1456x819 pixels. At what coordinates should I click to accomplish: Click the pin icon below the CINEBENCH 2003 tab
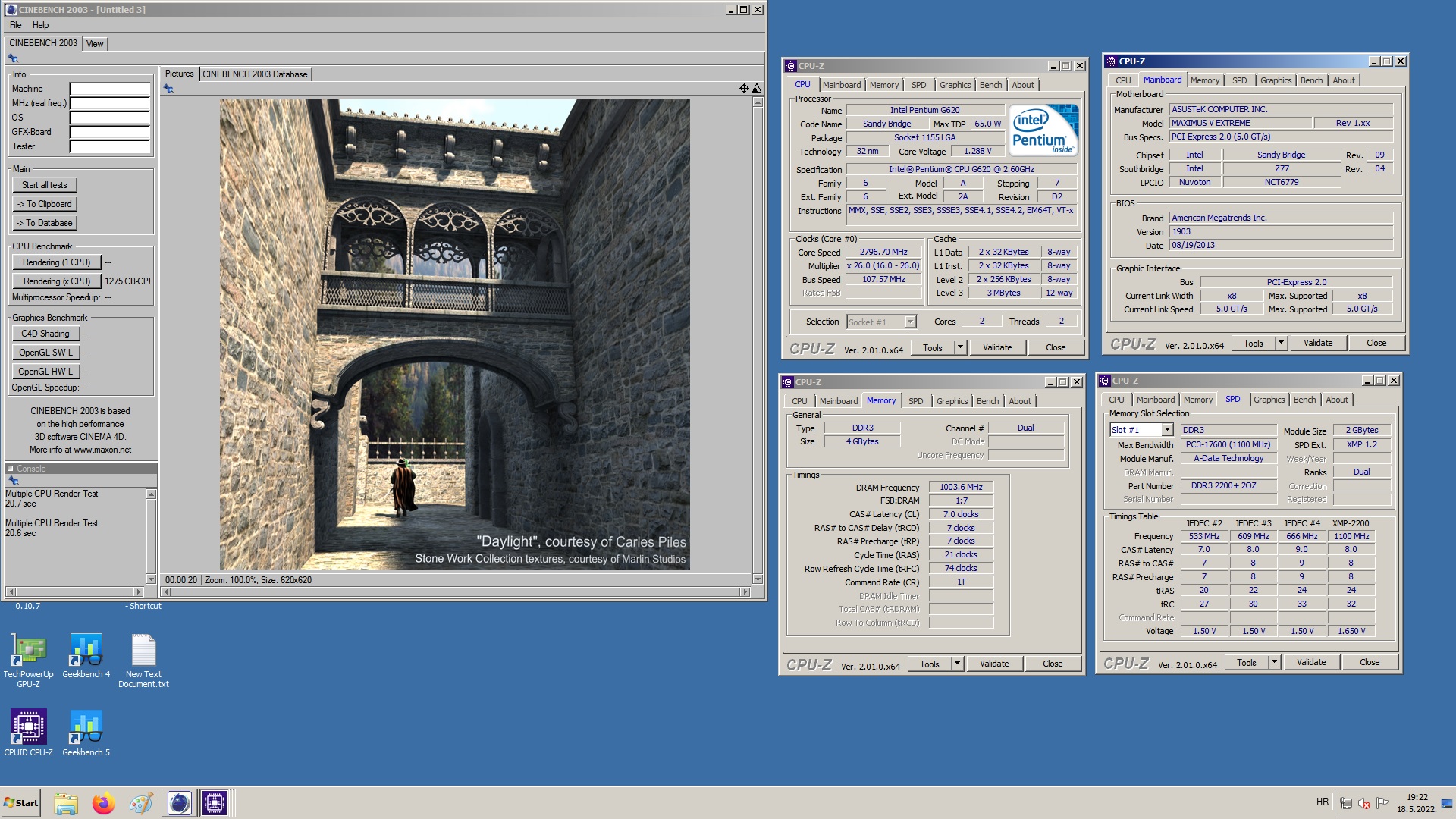(x=13, y=58)
